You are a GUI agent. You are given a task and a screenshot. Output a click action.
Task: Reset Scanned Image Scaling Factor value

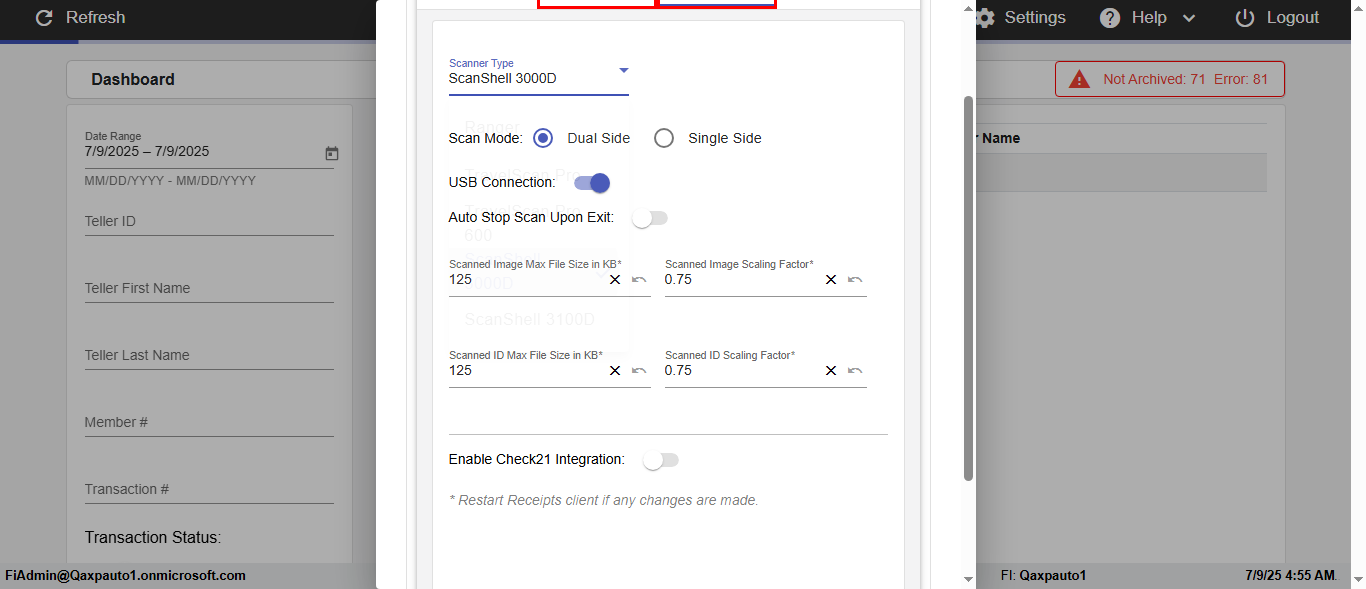coord(855,280)
